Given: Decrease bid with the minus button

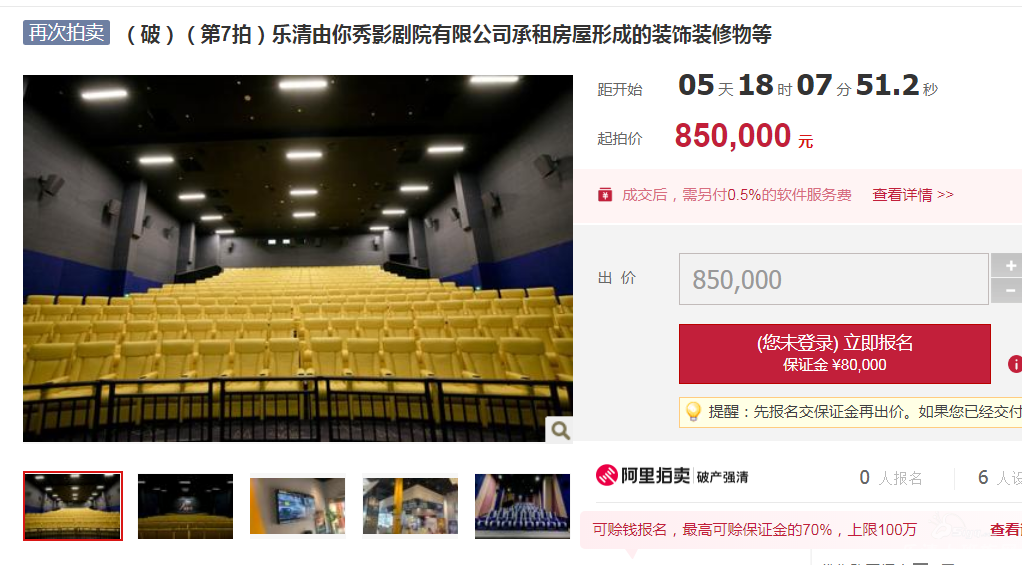Looking at the screenshot, I should tap(1008, 291).
